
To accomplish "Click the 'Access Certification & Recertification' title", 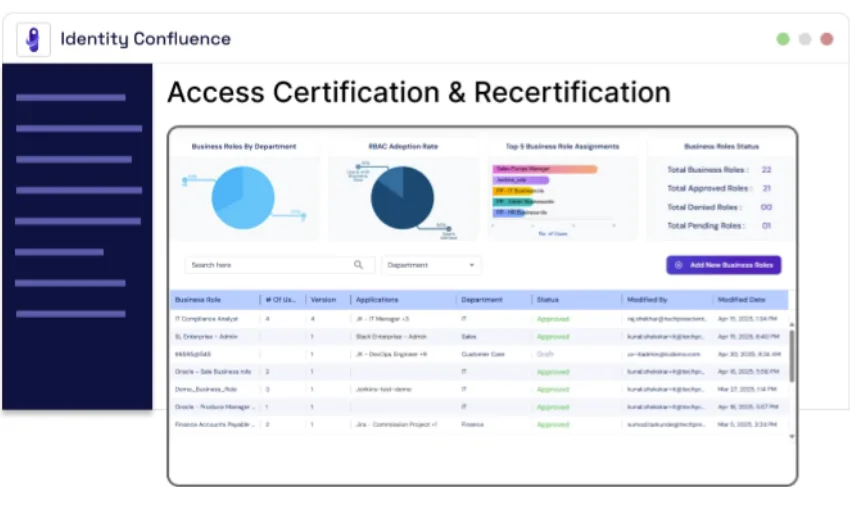I will (x=419, y=92).
